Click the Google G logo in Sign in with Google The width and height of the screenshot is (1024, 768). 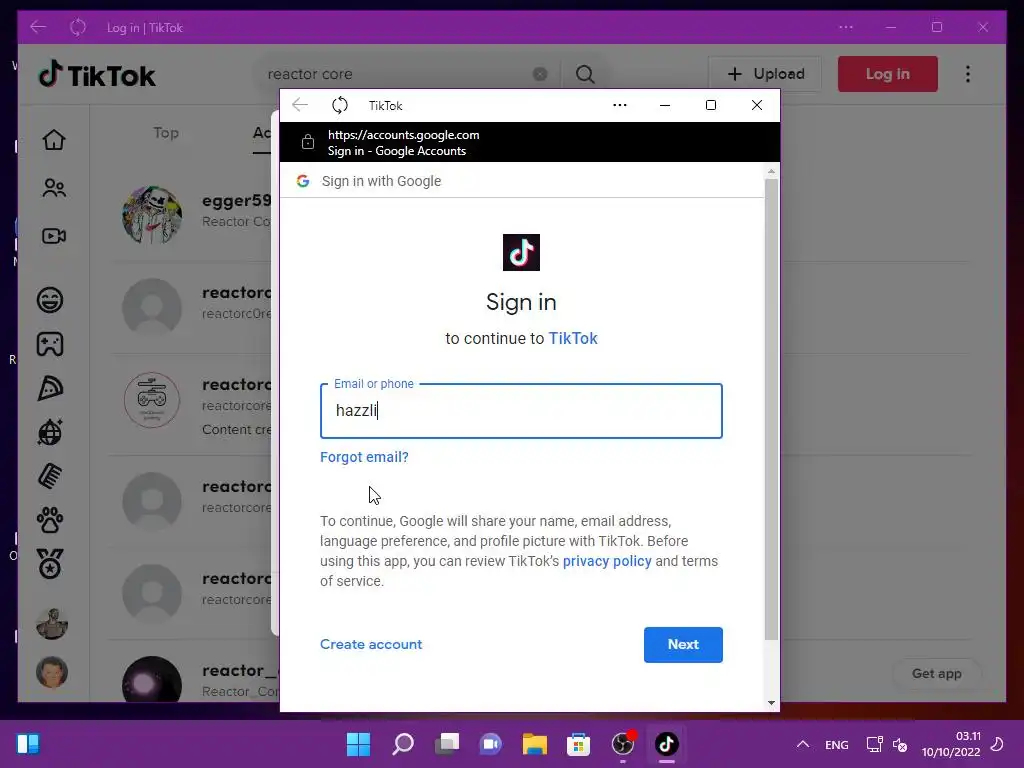(x=302, y=181)
